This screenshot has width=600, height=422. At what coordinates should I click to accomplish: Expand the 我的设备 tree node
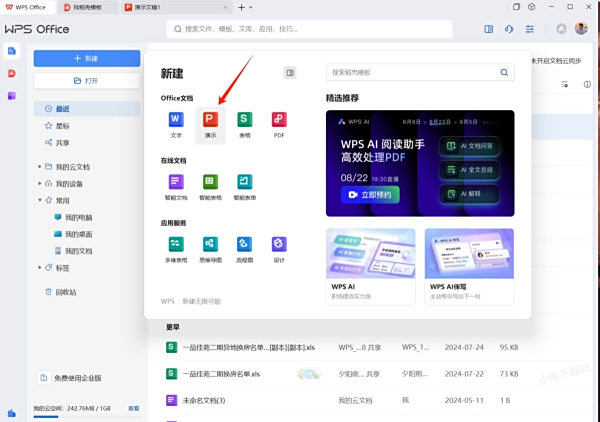[39, 184]
